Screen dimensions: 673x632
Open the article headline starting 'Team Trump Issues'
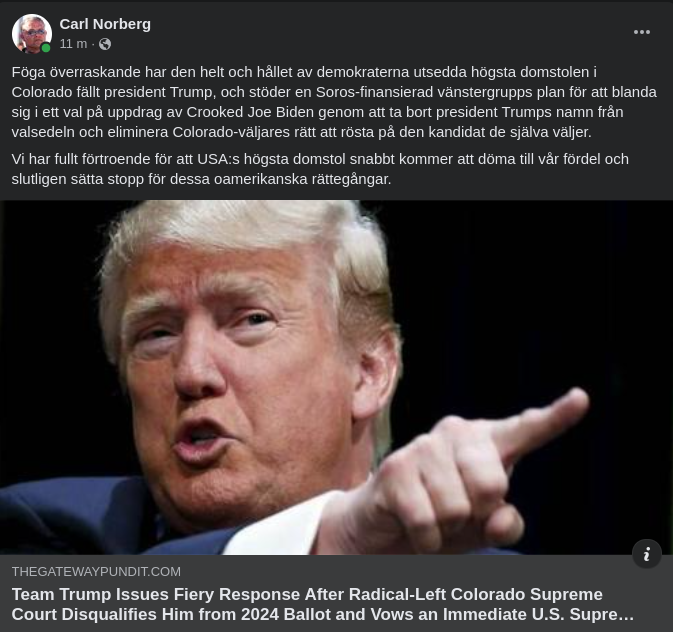pyautogui.click(x=322, y=604)
